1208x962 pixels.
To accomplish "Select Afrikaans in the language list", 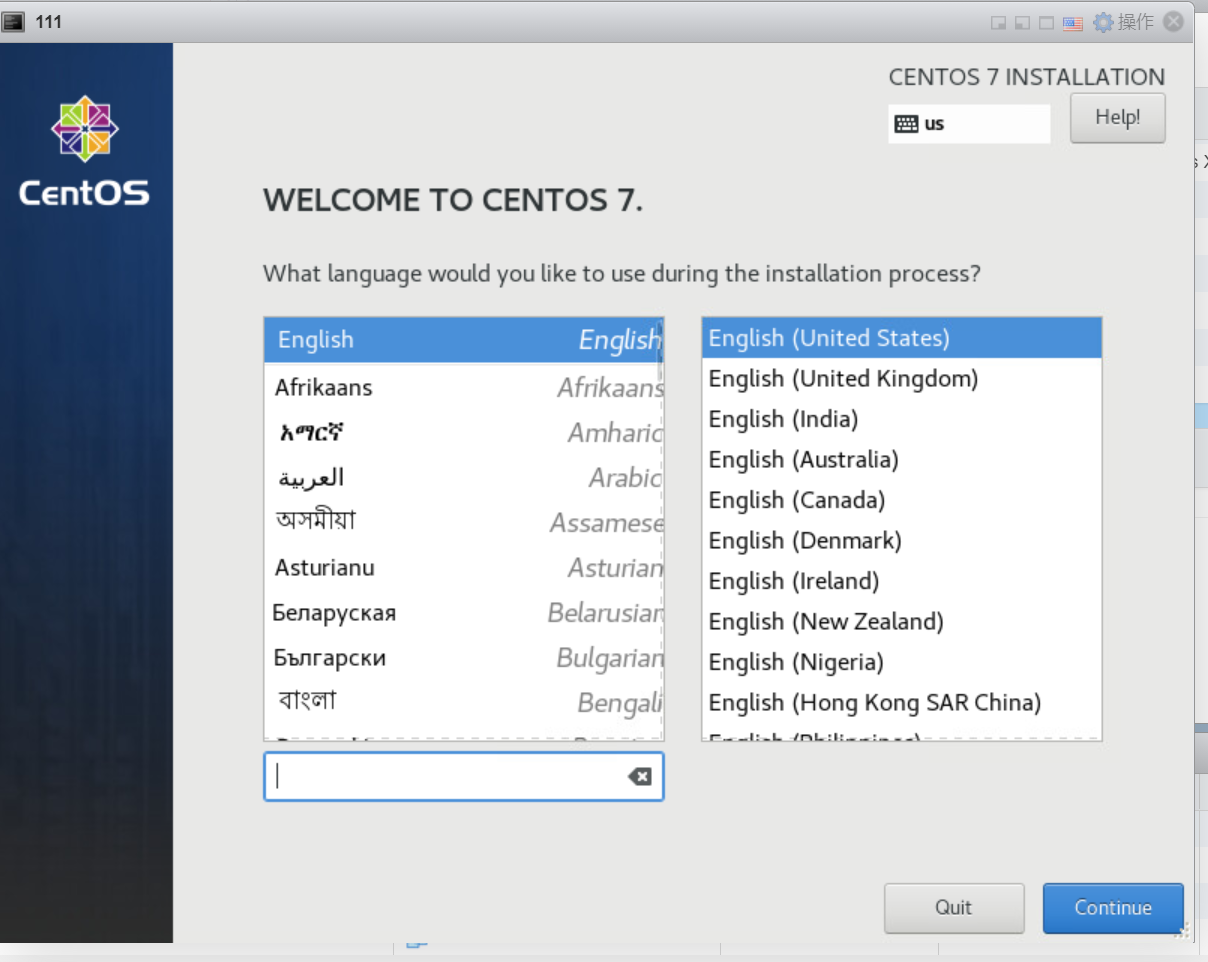I will click(463, 387).
